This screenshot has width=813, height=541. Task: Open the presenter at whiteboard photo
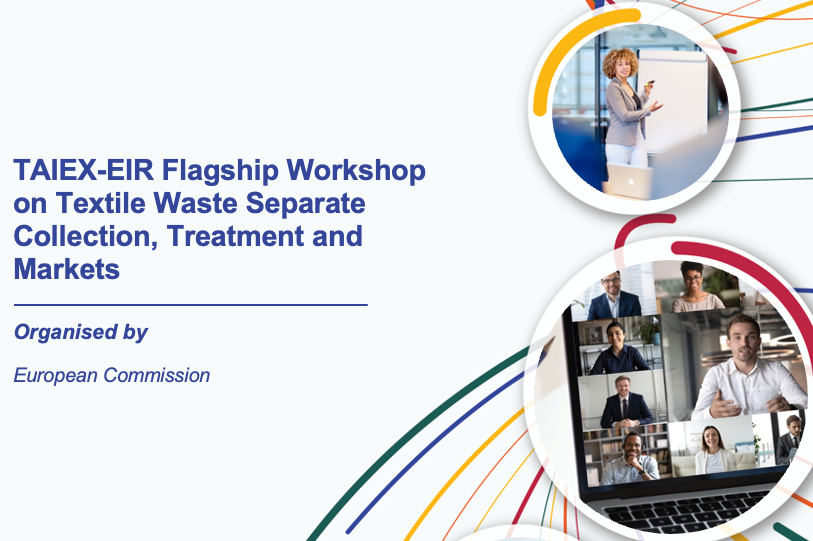click(x=640, y=112)
